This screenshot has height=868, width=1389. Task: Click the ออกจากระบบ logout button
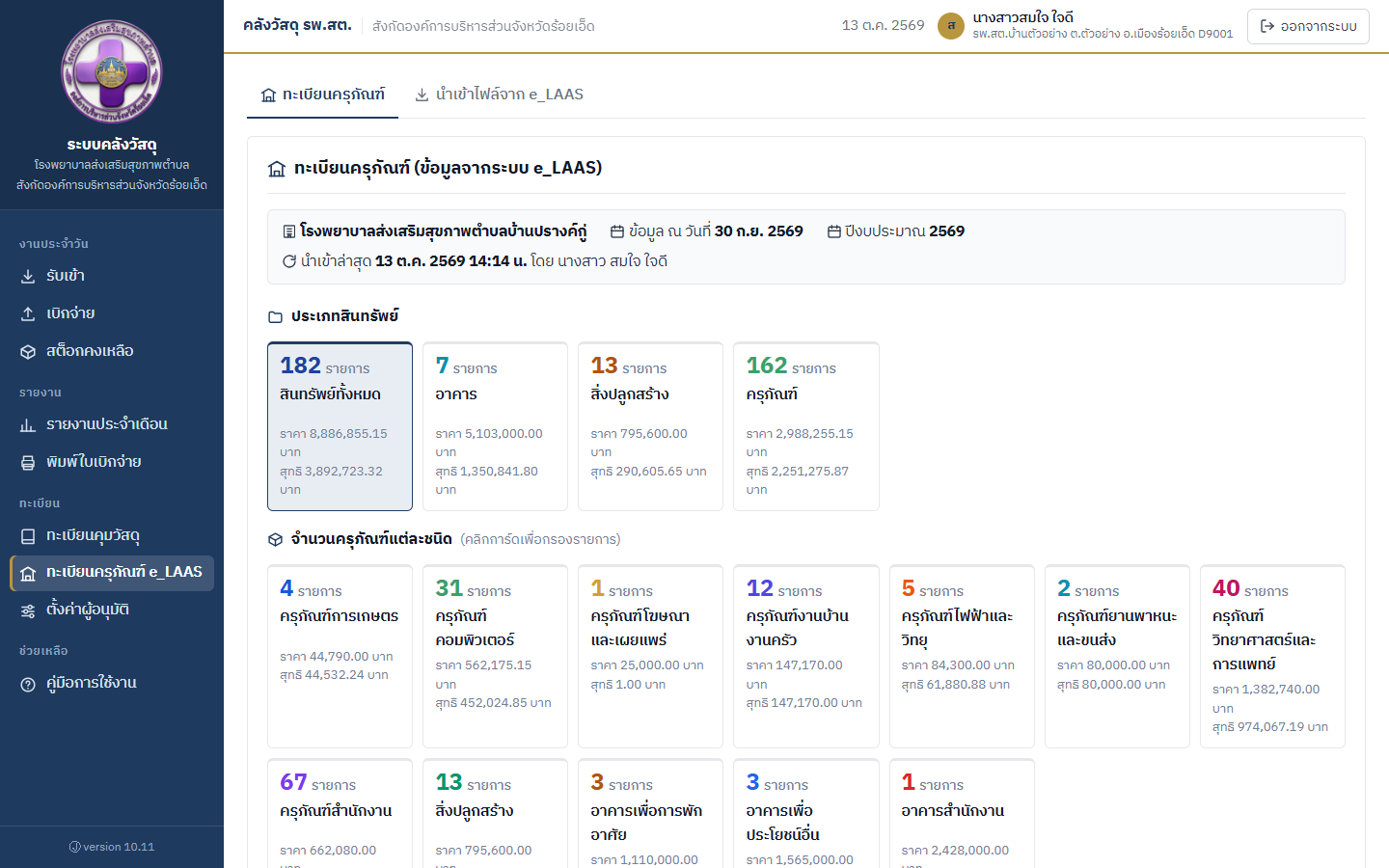click(x=1308, y=26)
